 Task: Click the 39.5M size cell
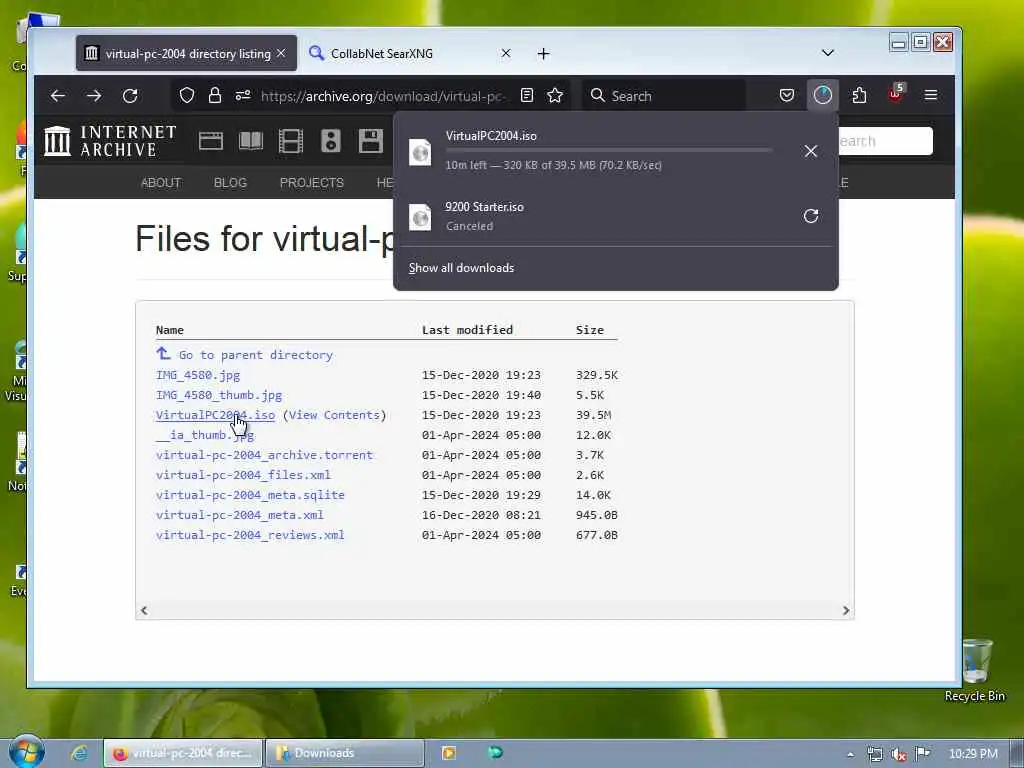coord(594,415)
